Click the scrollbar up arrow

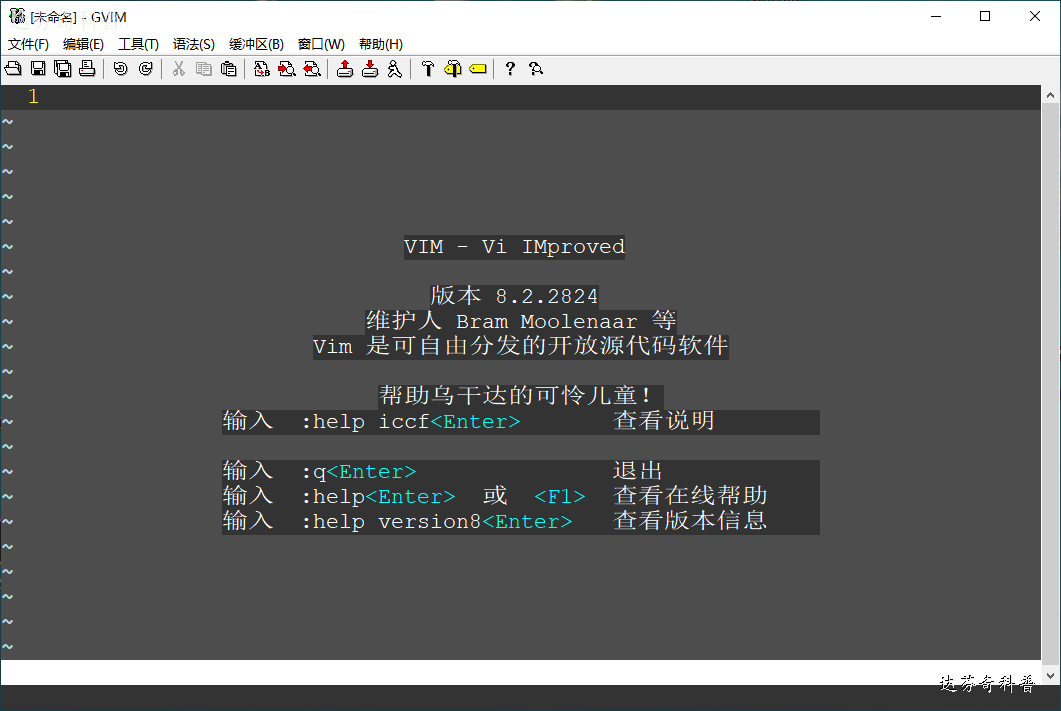click(1050, 94)
